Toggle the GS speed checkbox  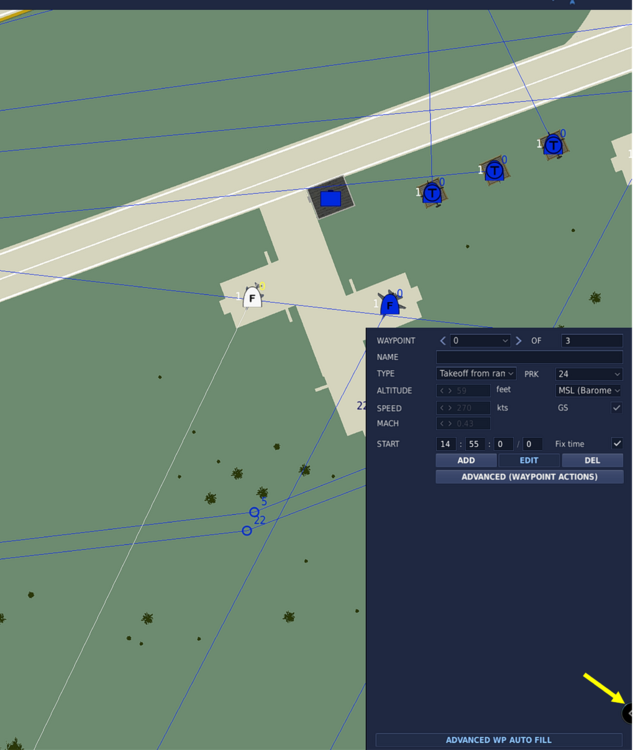point(616,408)
